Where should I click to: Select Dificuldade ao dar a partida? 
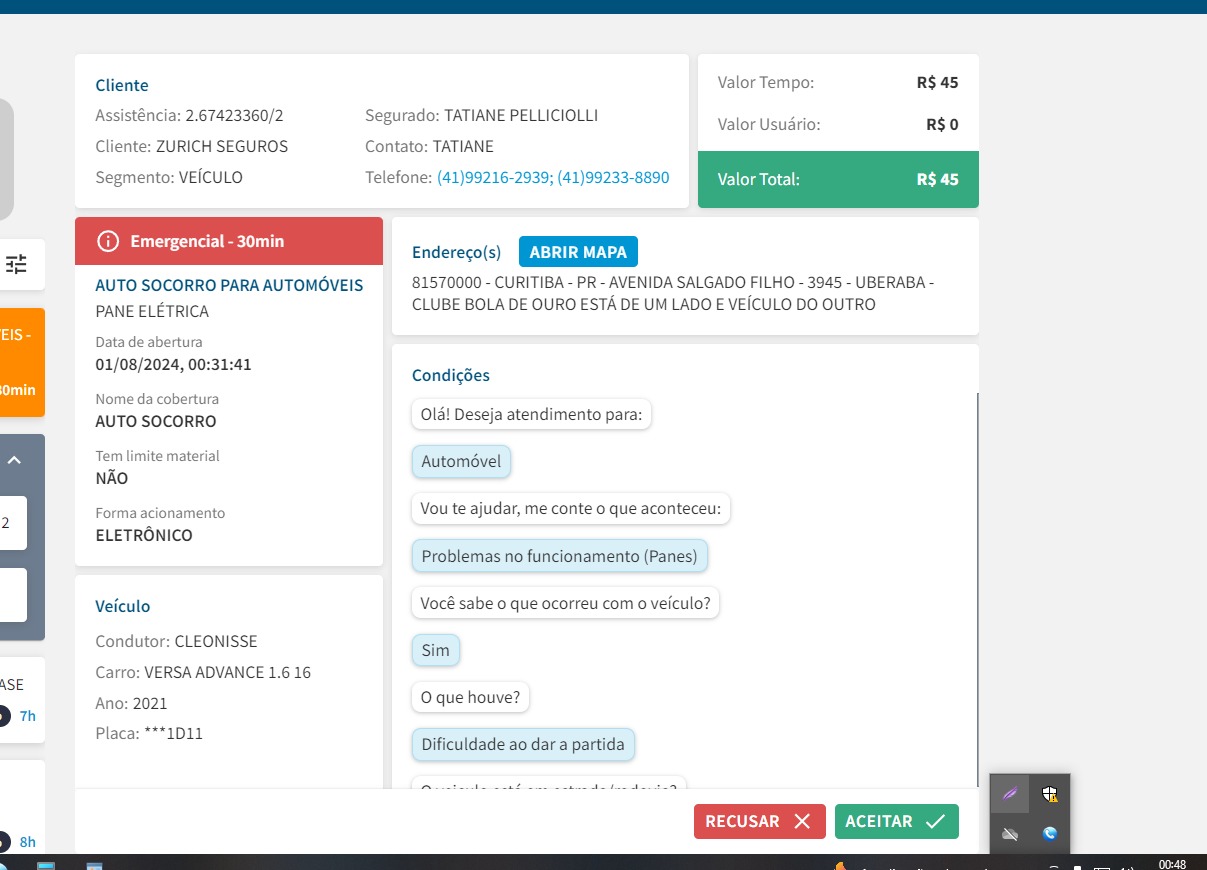pos(522,744)
